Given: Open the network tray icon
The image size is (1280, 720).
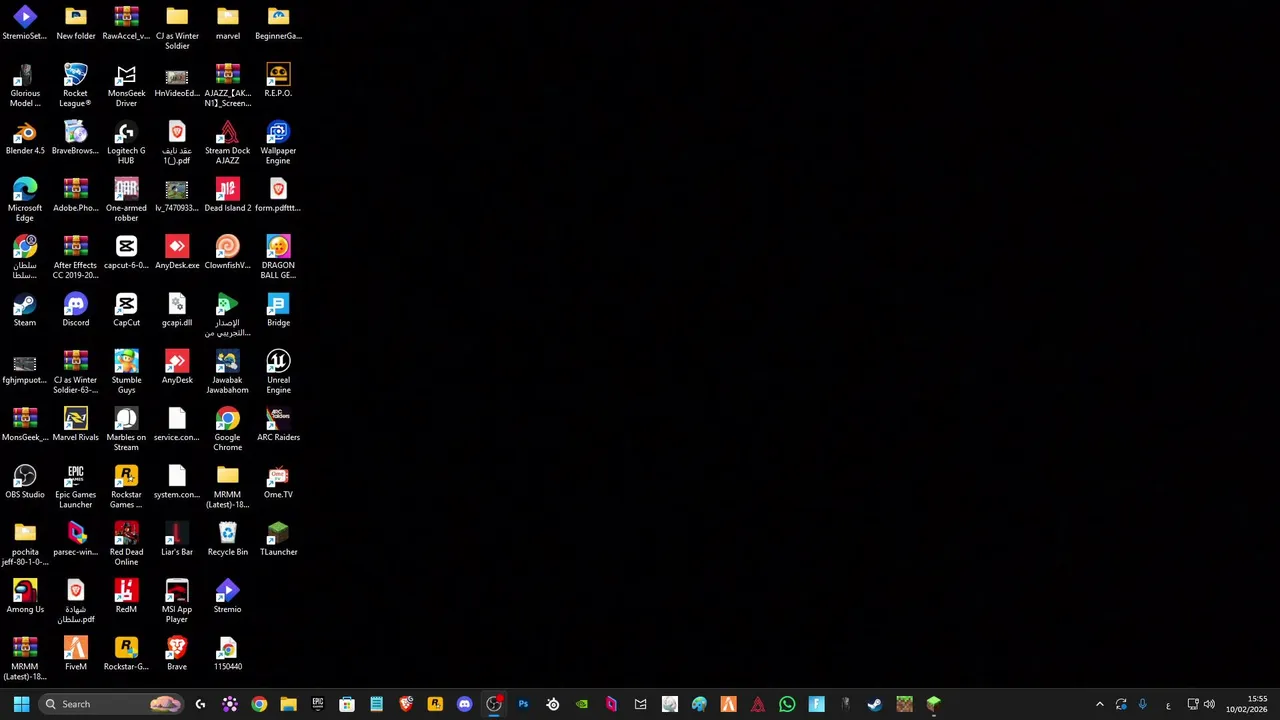Looking at the screenshot, I should tap(1193, 704).
